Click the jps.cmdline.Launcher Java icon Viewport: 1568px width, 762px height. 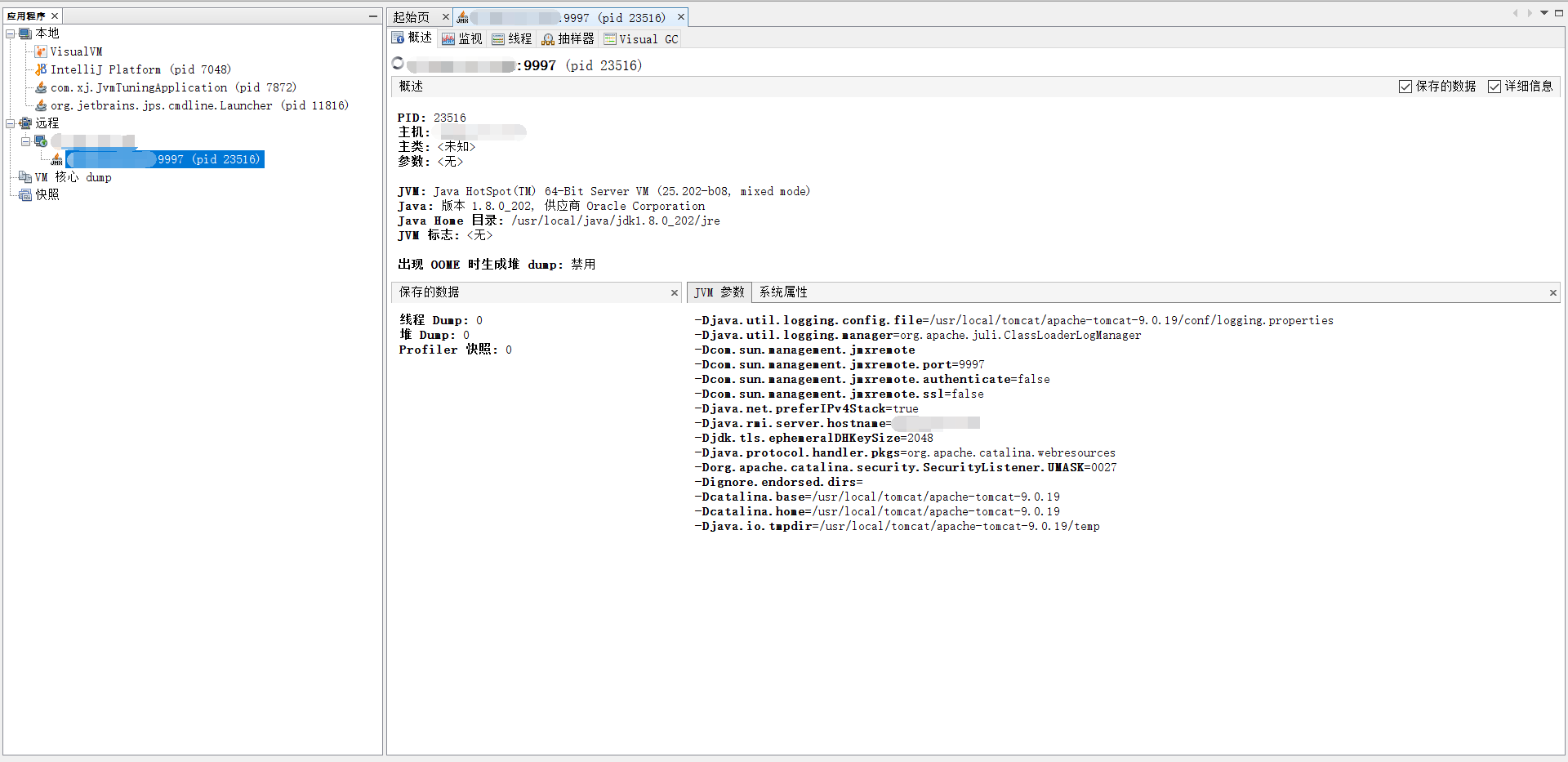coord(41,105)
